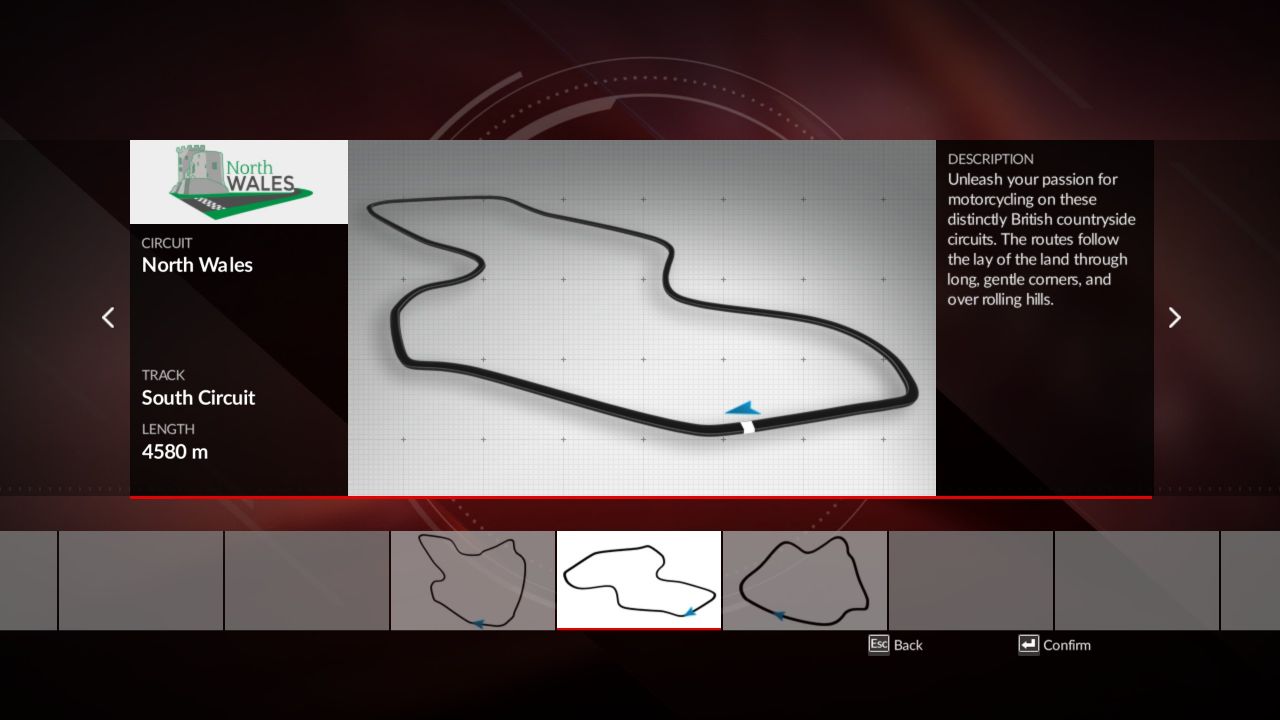Click the TRACK label above South Circuit
This screenshot has height=720, width=1280.
(163, 375)
